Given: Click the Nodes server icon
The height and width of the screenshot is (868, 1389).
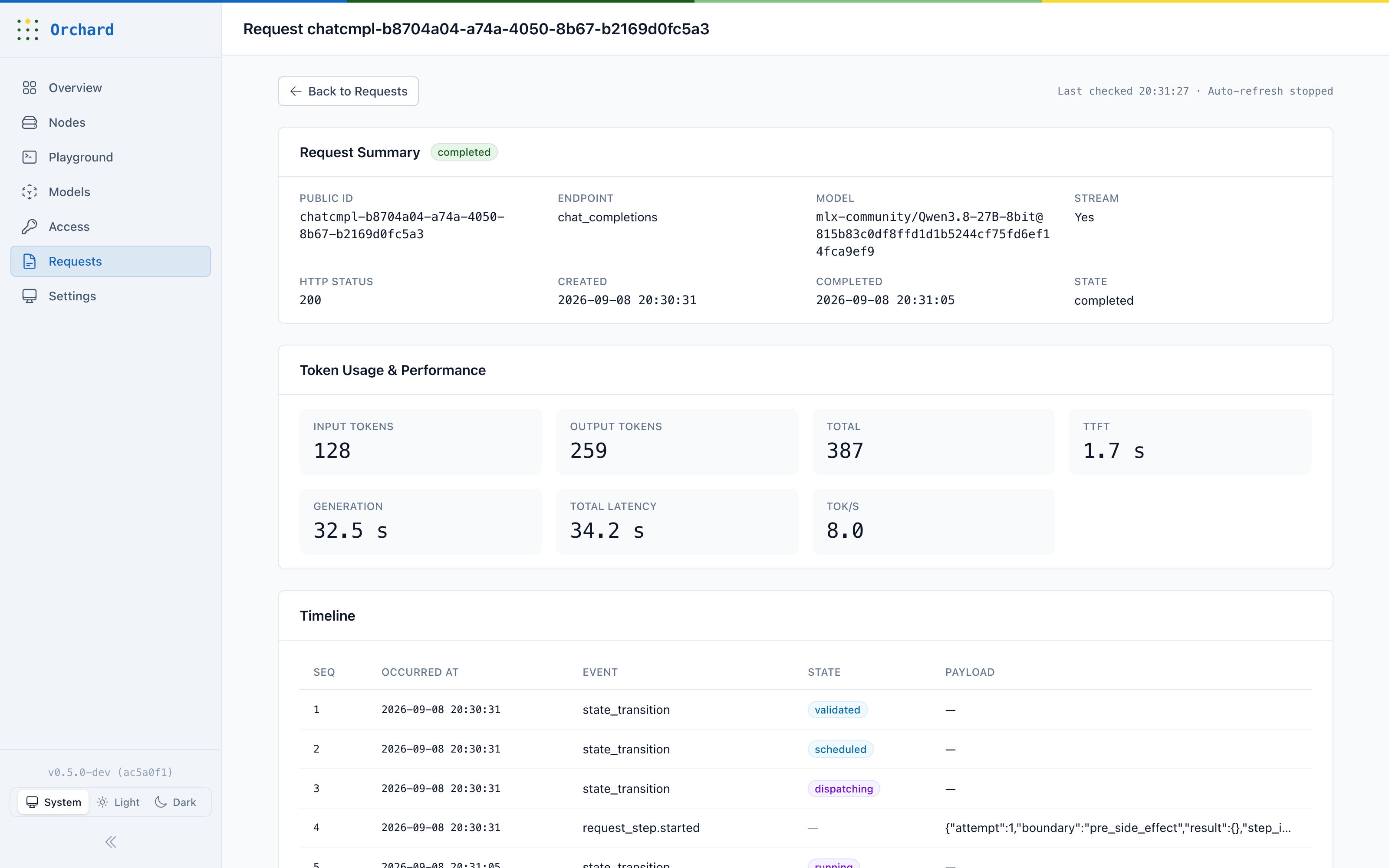Looking at the screenshot, I should tap(29, 122).
